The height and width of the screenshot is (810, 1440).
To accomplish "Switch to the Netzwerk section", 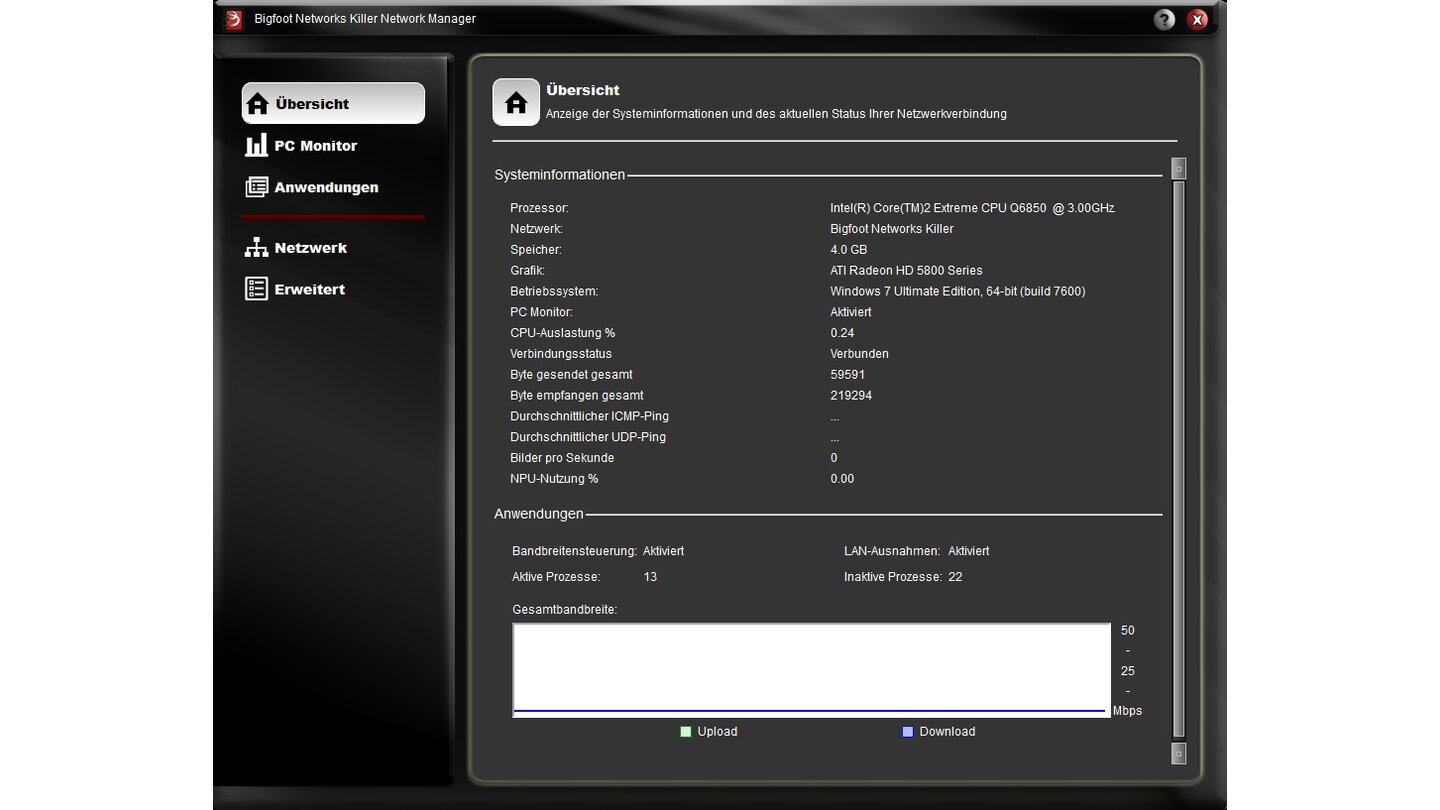I will click(x=310, y=247).
